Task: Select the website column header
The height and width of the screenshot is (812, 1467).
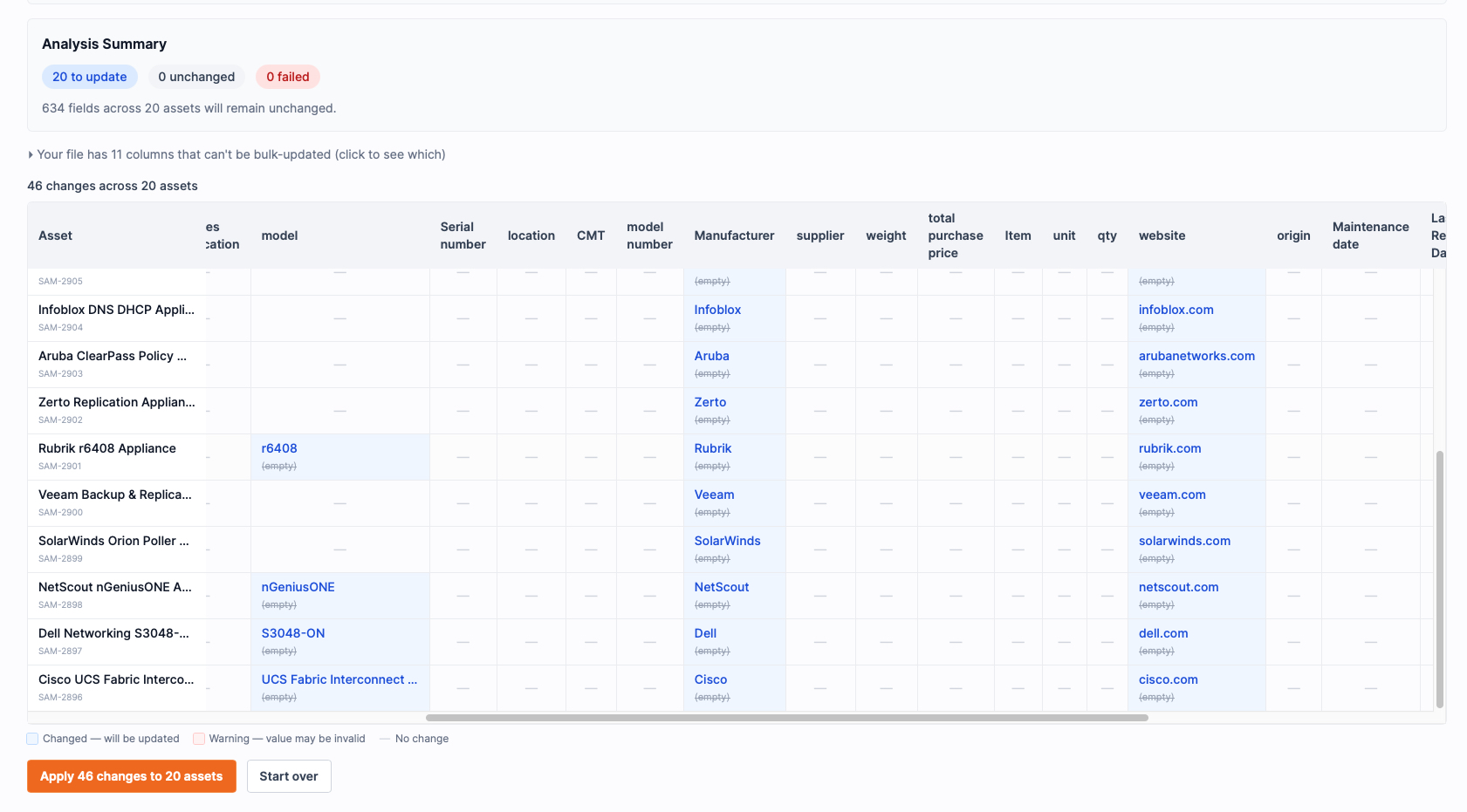Action: tap(1162, 235)
